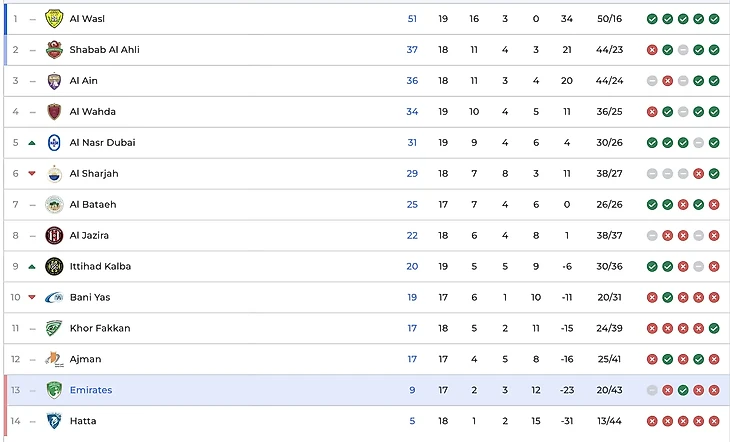Click Hatta's last form result icon
The image size is (730, 442).
pyautogui.click(x=714, y=421)
